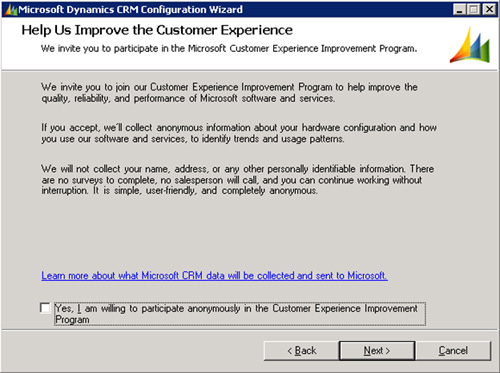Click the empty area left of the Back button
This screenshot has width=500, height=373.
point(133,351)
